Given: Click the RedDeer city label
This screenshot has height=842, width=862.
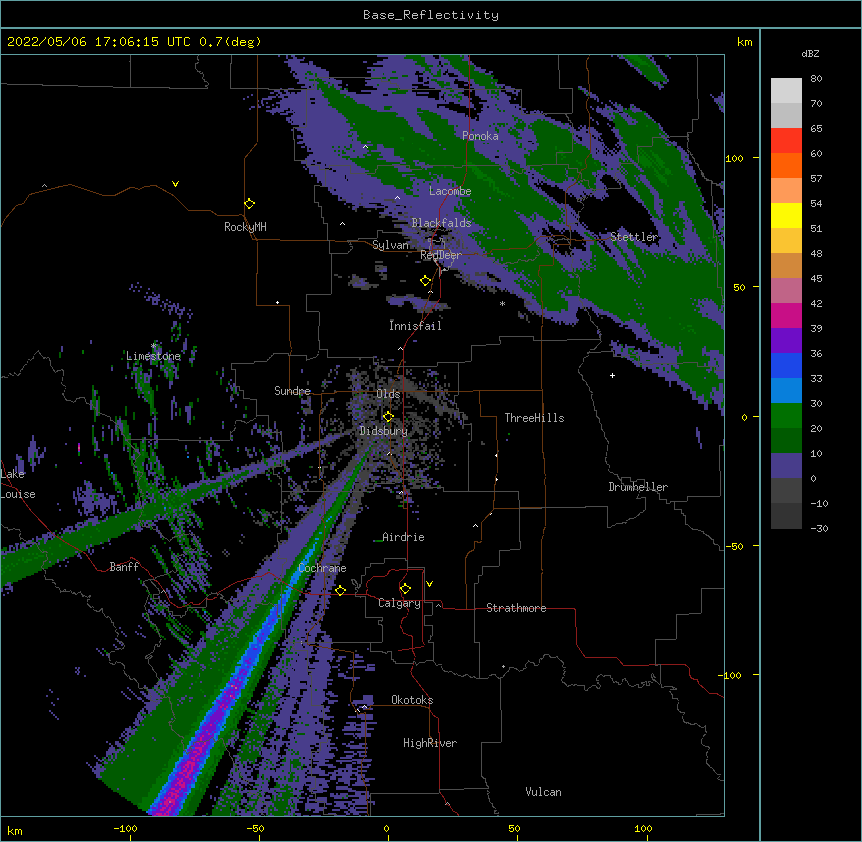Looking at the screenshot, I should 440,255.
